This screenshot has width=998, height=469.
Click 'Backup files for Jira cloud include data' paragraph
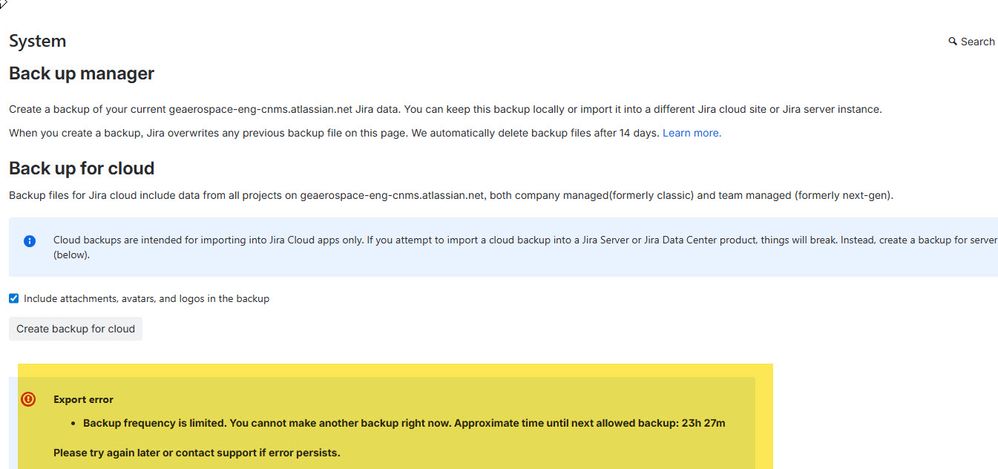point(451,195)
